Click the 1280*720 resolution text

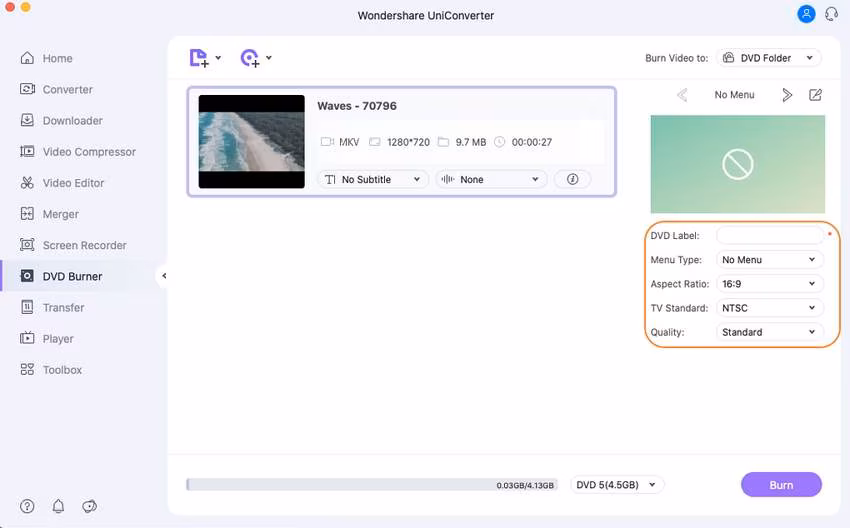(x=408, y=143)
